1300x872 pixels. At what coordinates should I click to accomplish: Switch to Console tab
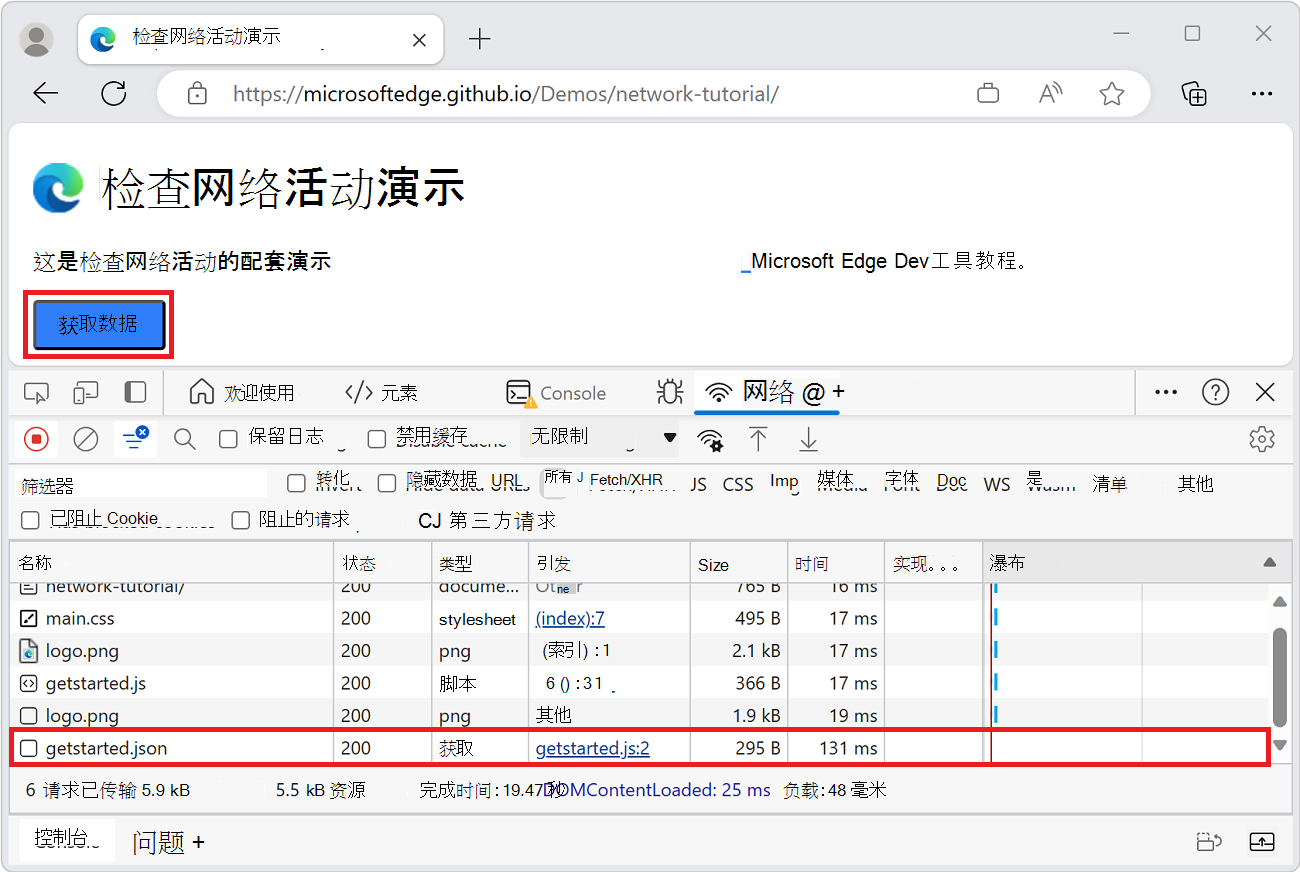556,392
